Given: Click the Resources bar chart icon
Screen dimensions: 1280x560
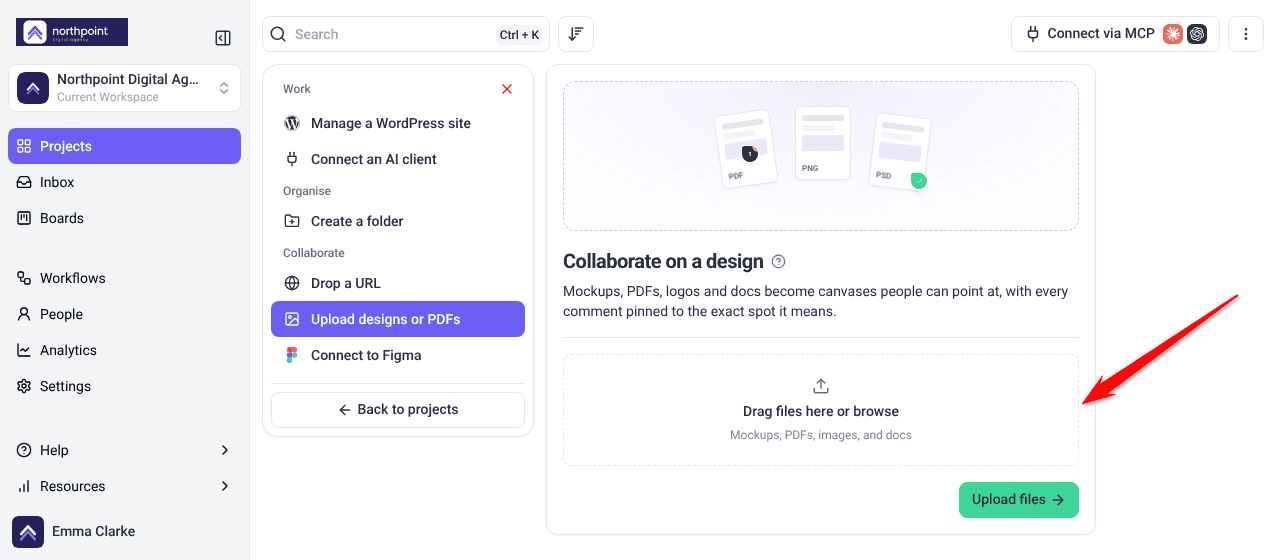Looking at the screenshot, I should tap(24, 486).
